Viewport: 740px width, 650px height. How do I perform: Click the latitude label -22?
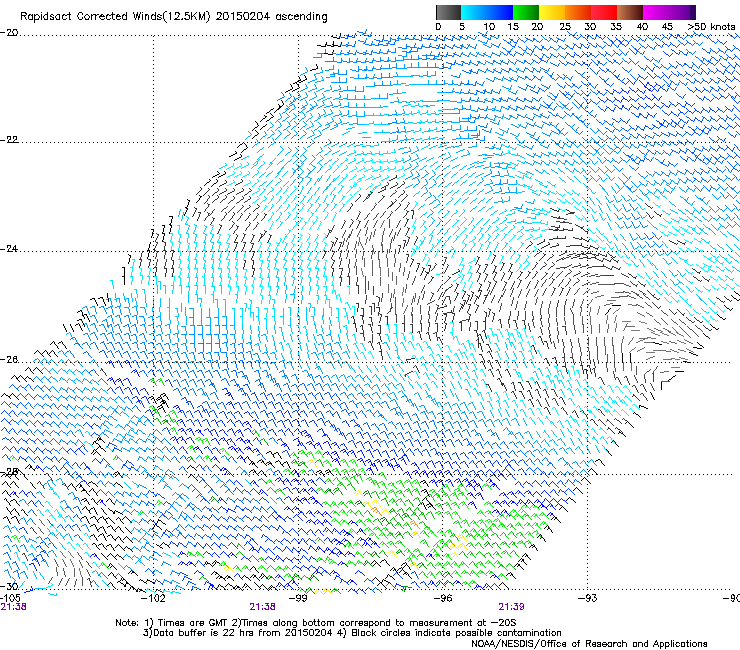click(x=9, y=140)
